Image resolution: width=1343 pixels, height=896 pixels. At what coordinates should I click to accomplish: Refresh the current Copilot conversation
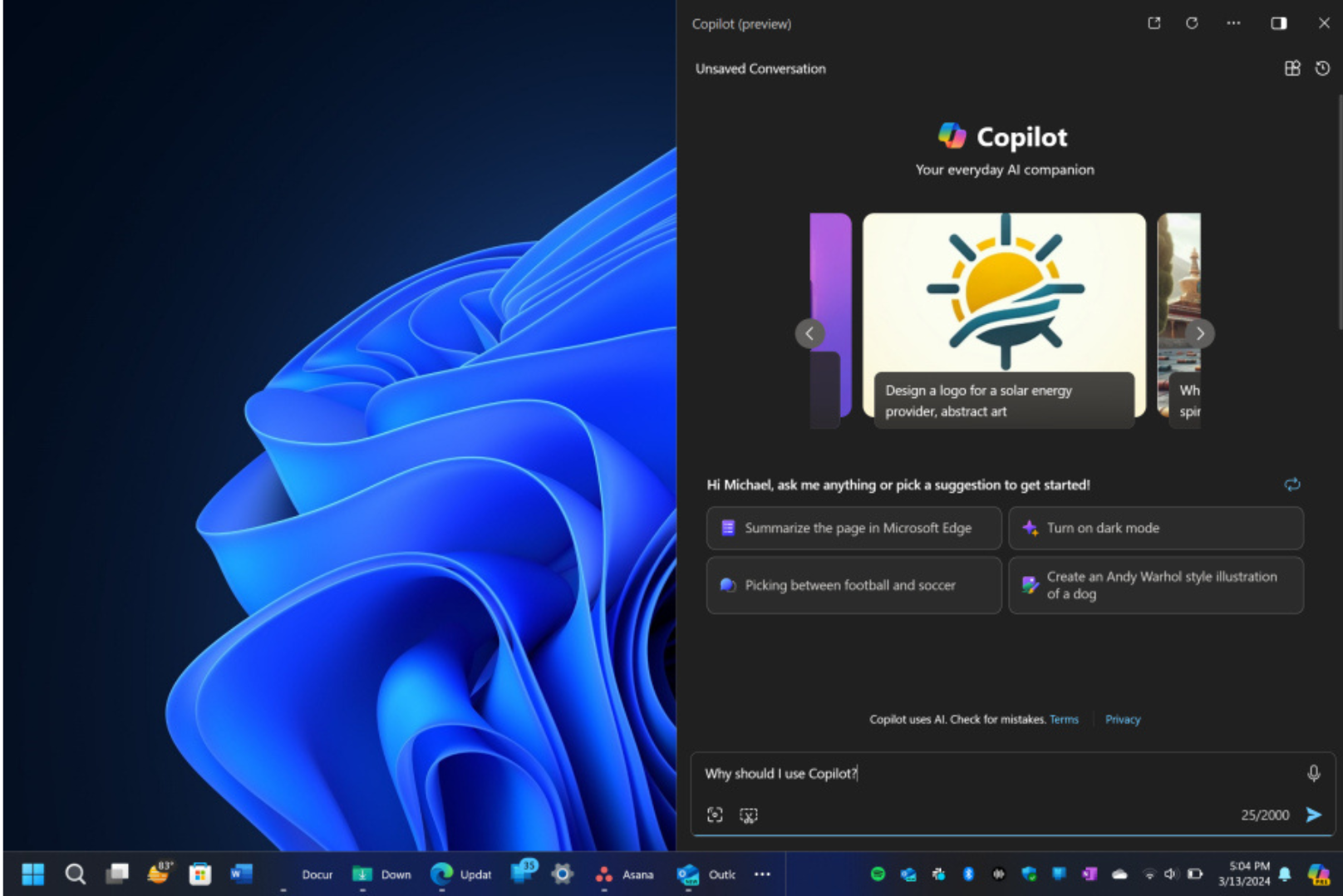(x=1192, y=23)
